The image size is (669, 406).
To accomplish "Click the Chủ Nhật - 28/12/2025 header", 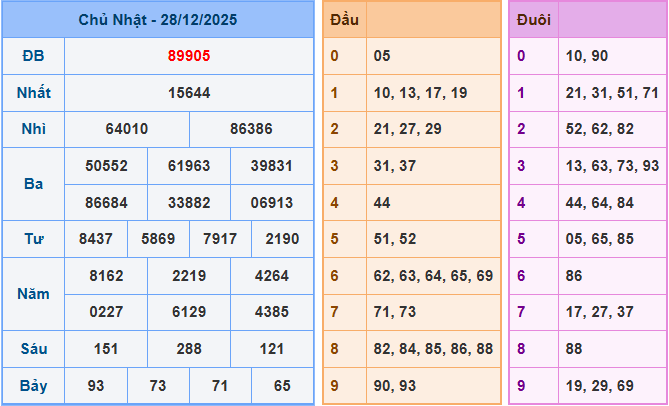I will click(158, 20).
